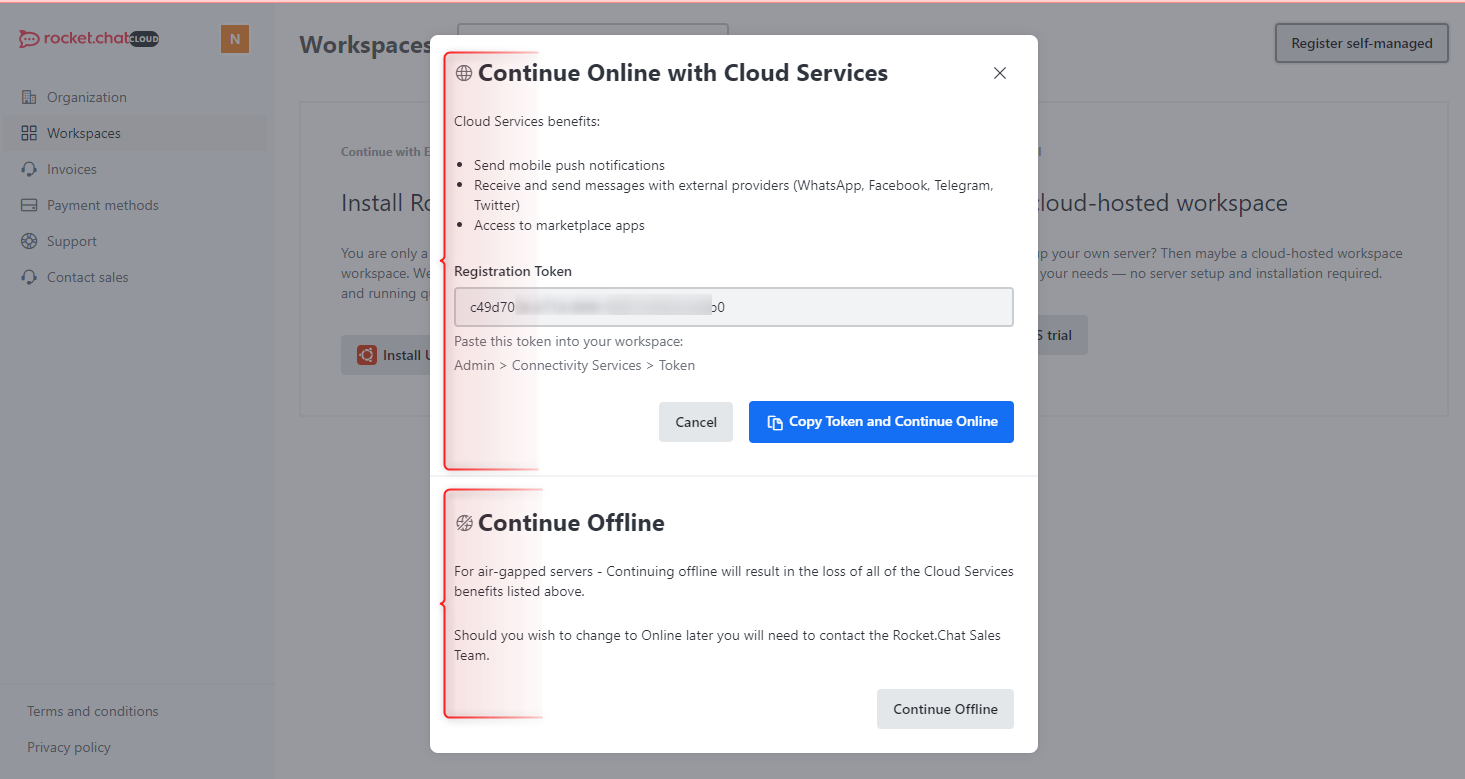Viewport: 1465px width, 779px height.
Task: Select the Registration Token field
Action: (x=734, y=307)
